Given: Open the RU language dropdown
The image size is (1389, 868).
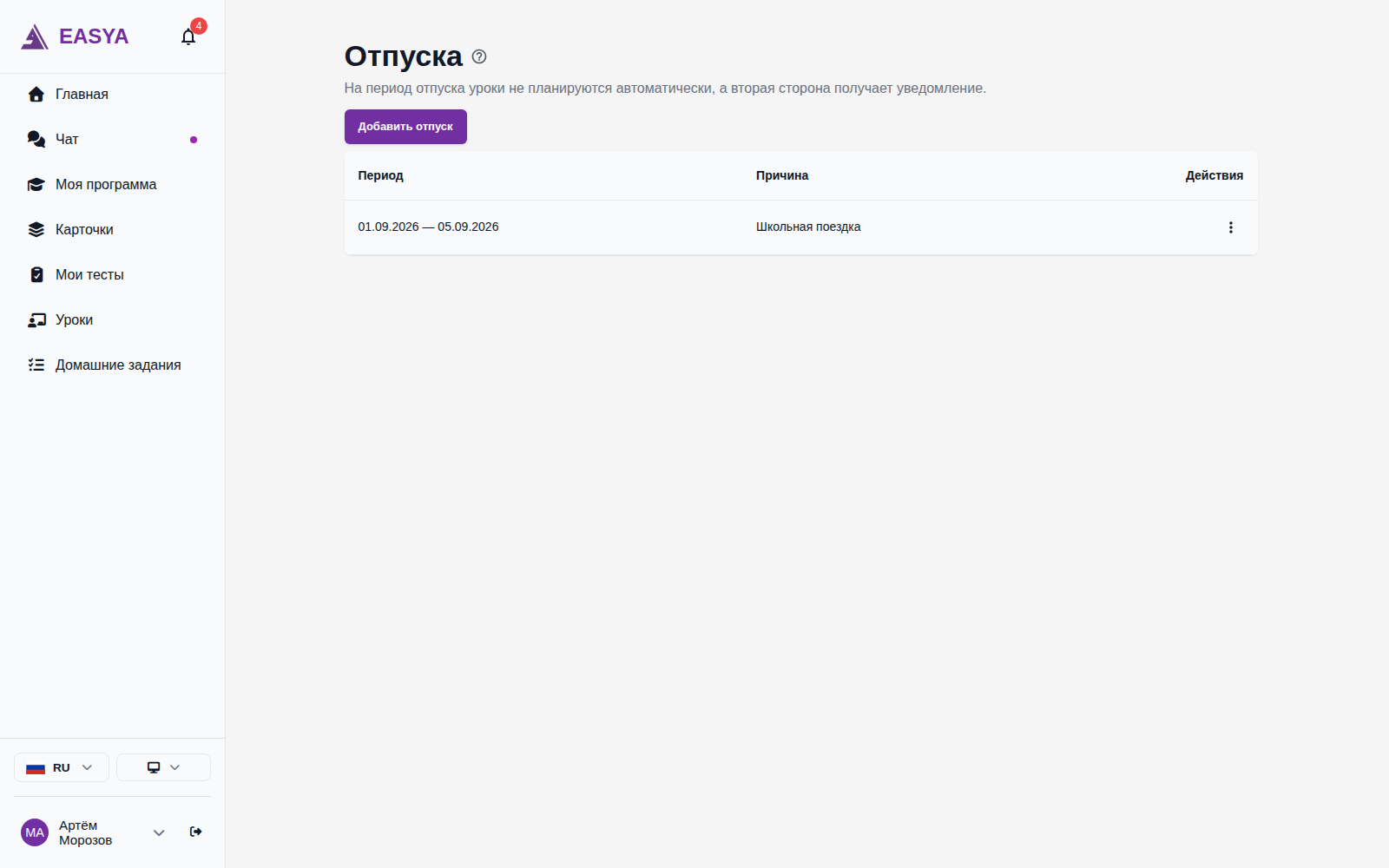Looking at the screenshot, I should tap(62, 767).
